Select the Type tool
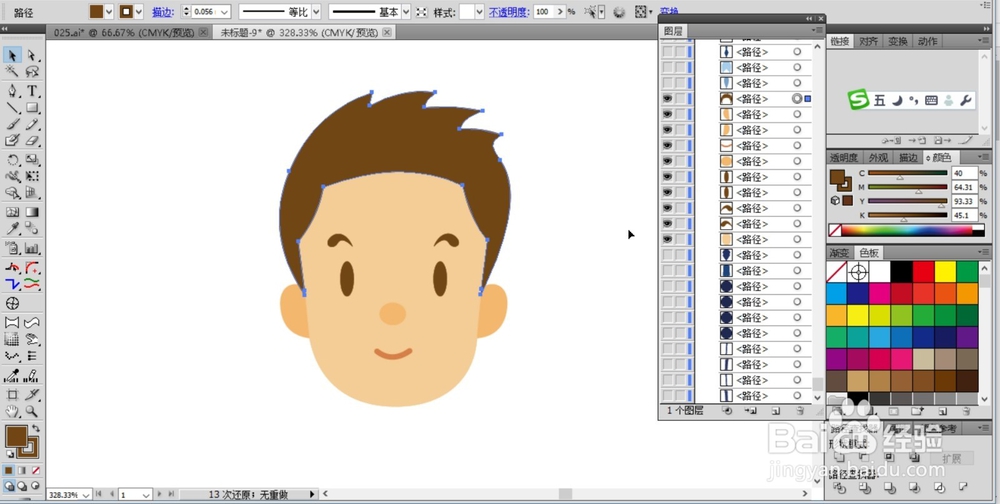 [x=32, y=91]
